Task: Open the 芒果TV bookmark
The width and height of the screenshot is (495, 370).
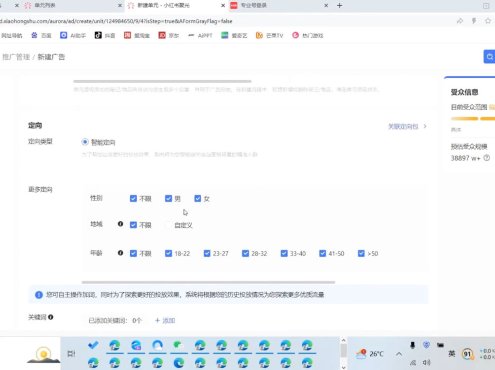Action: [269, 35]
